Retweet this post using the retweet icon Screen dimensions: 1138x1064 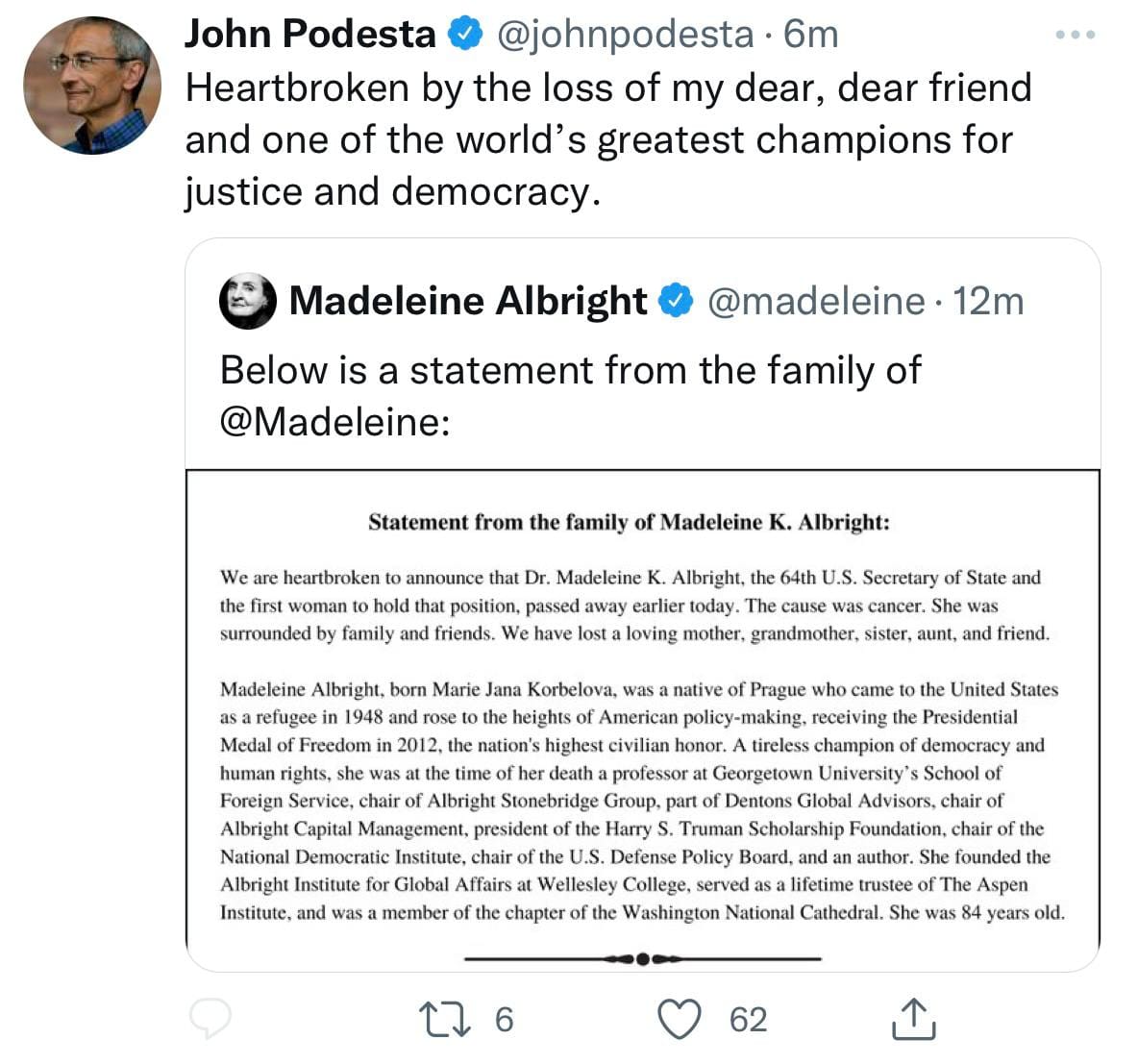pyautogui.click(x=447, y=1019)
